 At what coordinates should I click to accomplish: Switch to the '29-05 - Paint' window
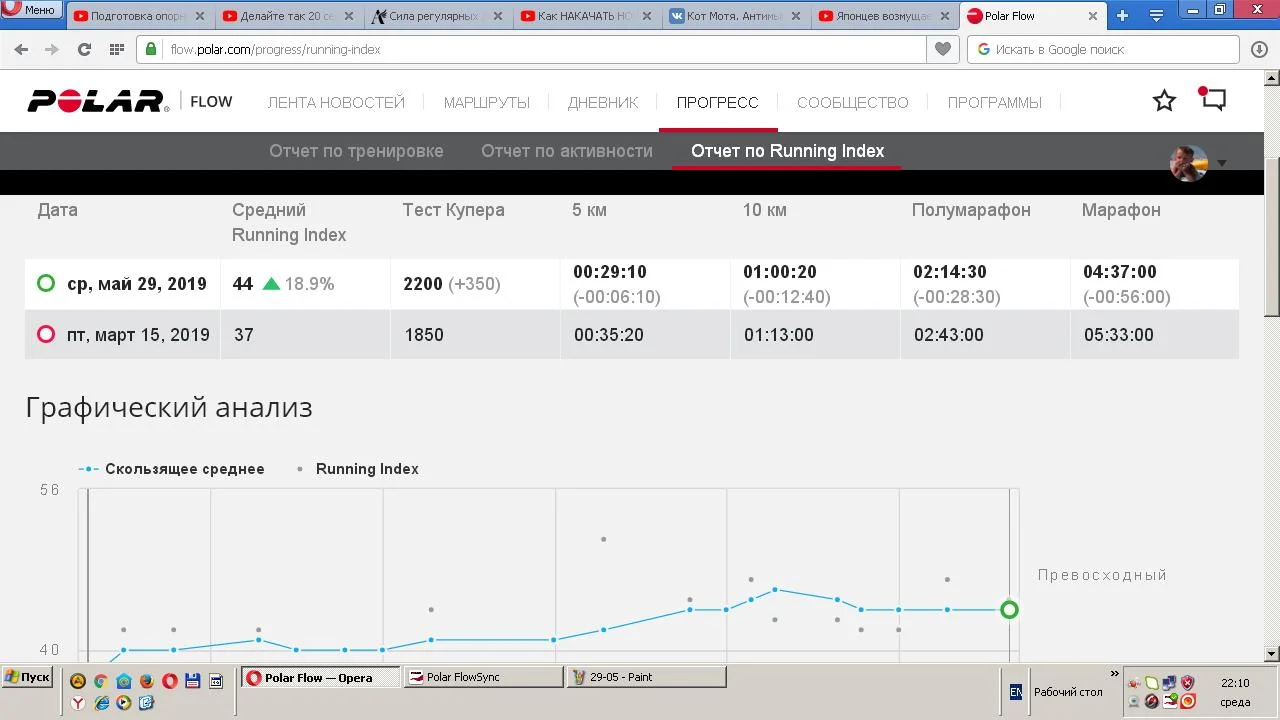tap(647, 677)
